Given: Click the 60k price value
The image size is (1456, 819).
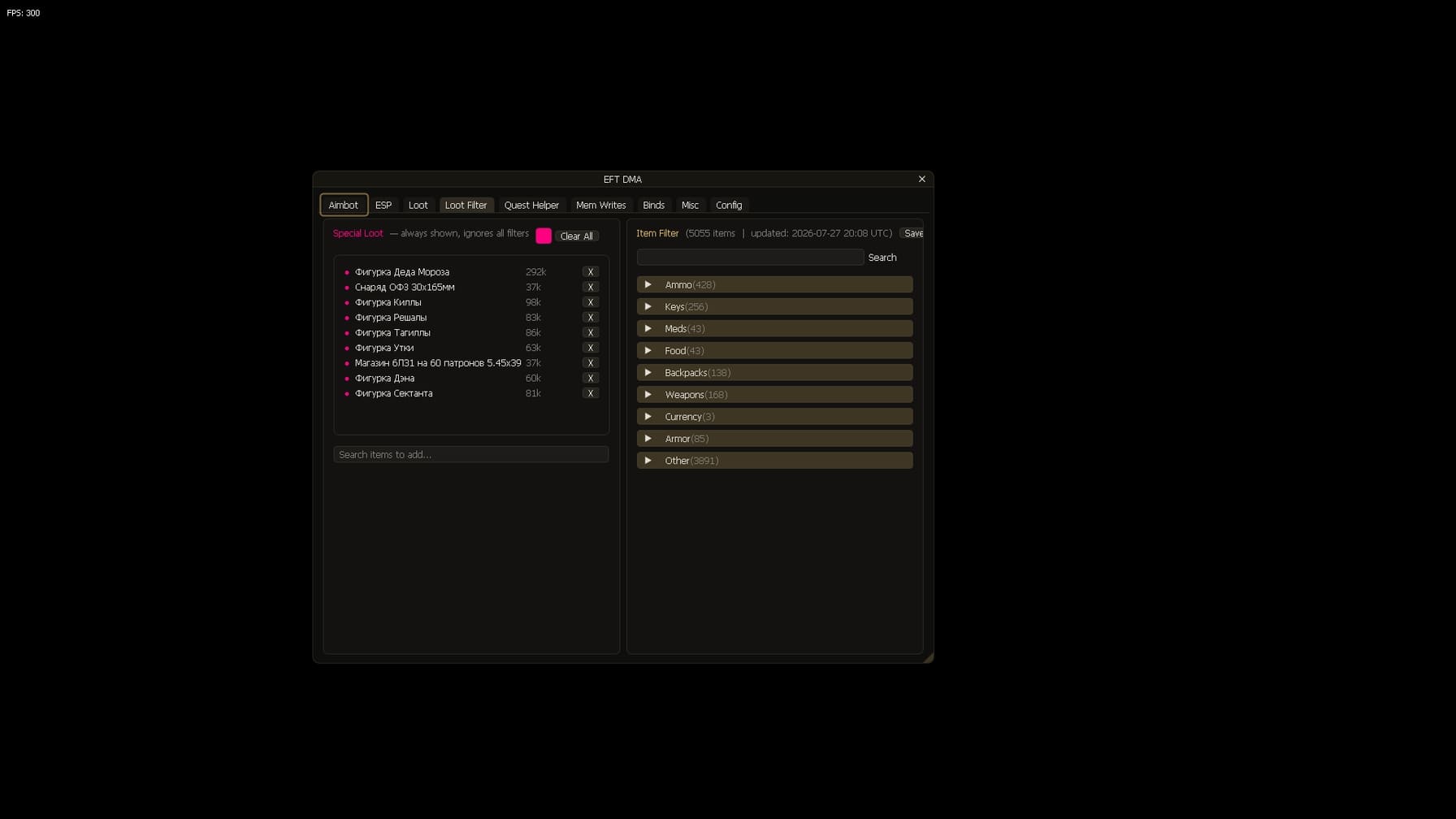Looking at the screenshot, I should tap(533, 378).
